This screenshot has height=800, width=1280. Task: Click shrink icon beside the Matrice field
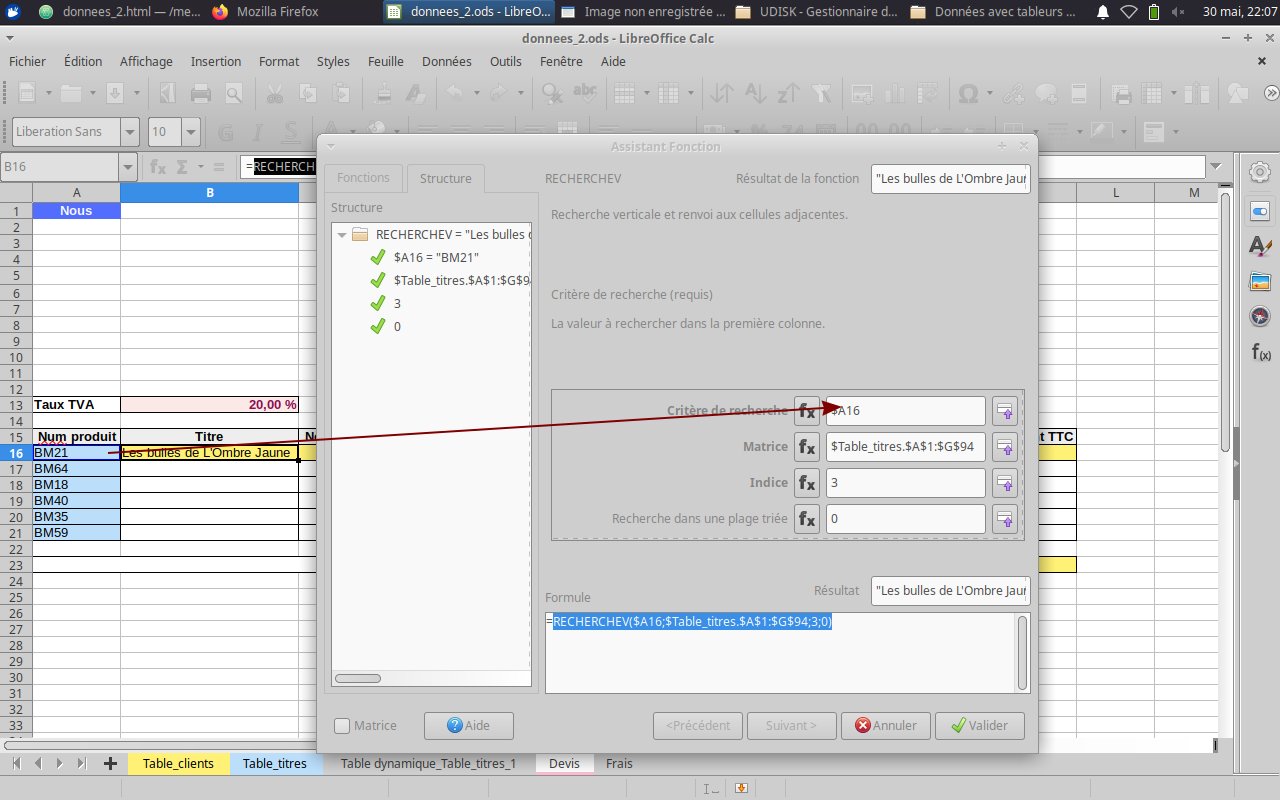(1004, 447)
